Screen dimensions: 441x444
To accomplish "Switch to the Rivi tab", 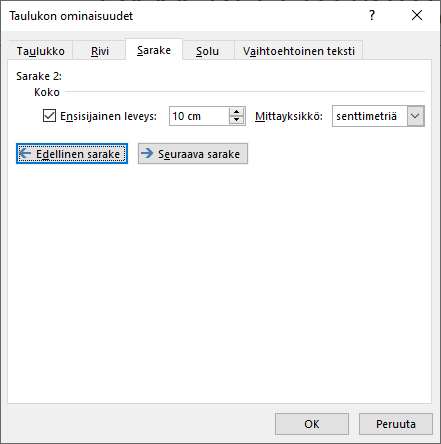I will (x=100, y=51).
